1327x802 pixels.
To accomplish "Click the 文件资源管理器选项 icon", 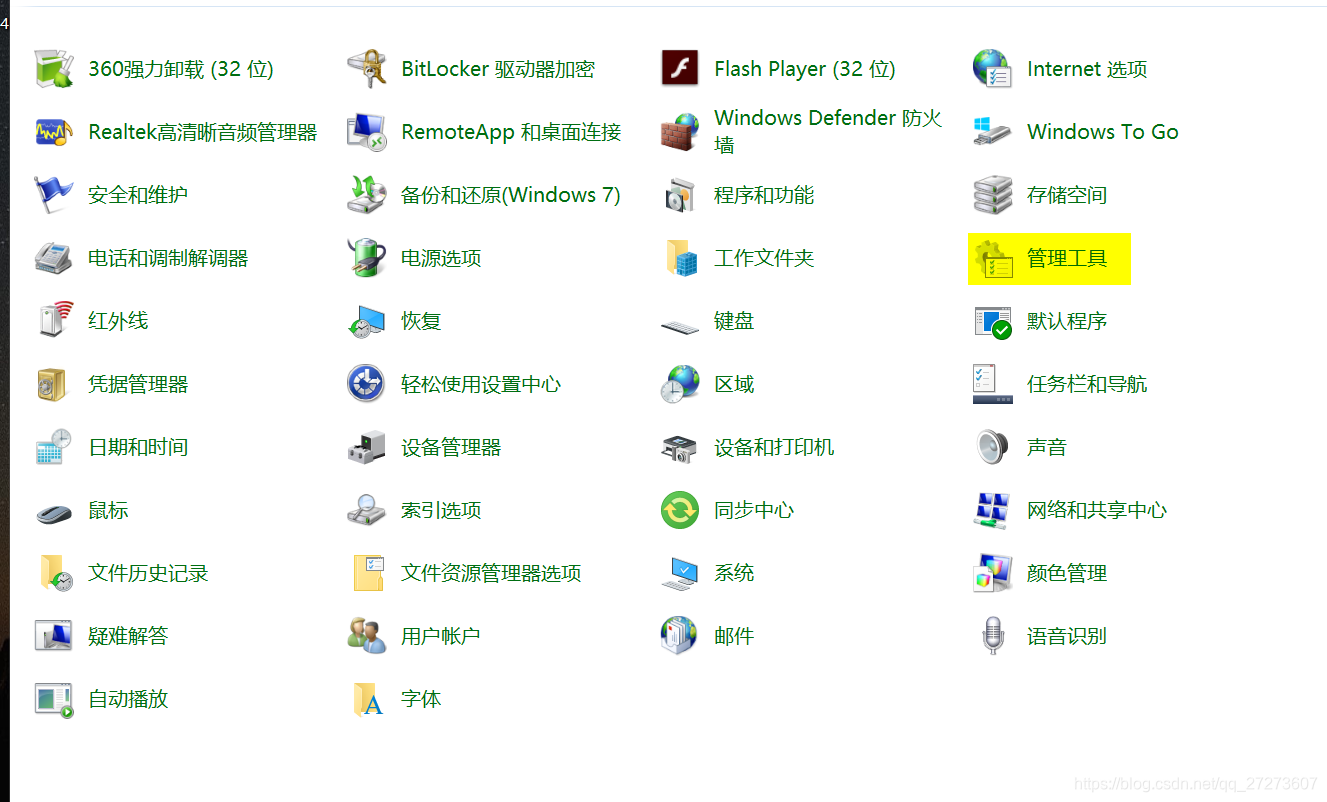I will click(367, 573).
